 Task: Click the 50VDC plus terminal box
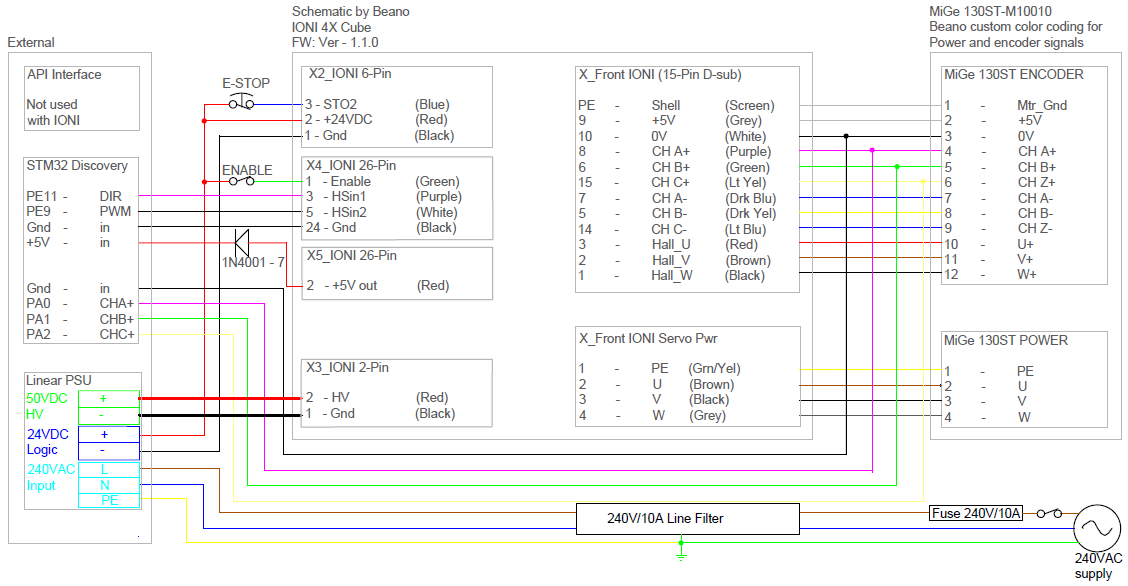pos(109,398)
